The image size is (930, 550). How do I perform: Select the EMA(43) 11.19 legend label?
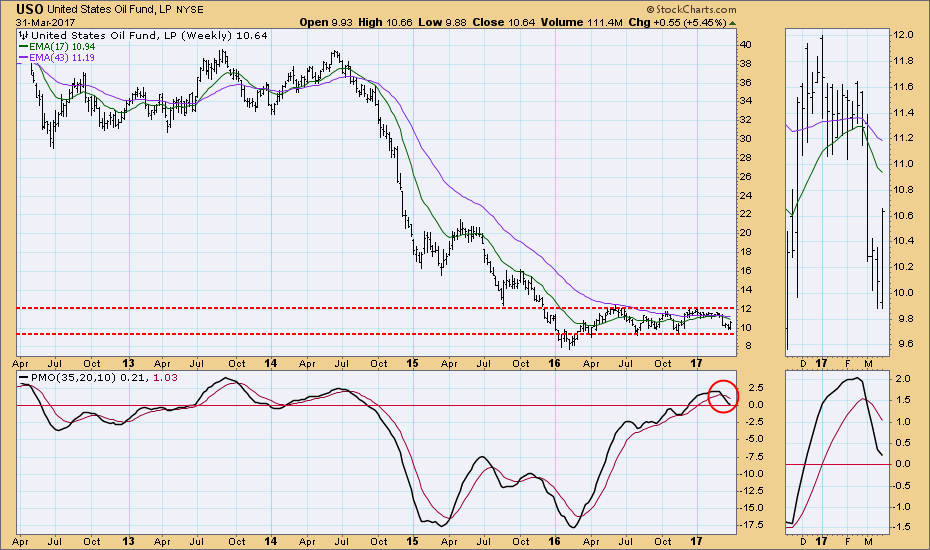64,59
